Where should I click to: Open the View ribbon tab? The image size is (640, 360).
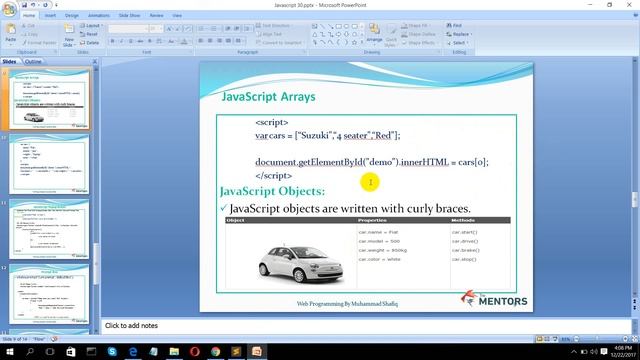[x=177, y=16]
